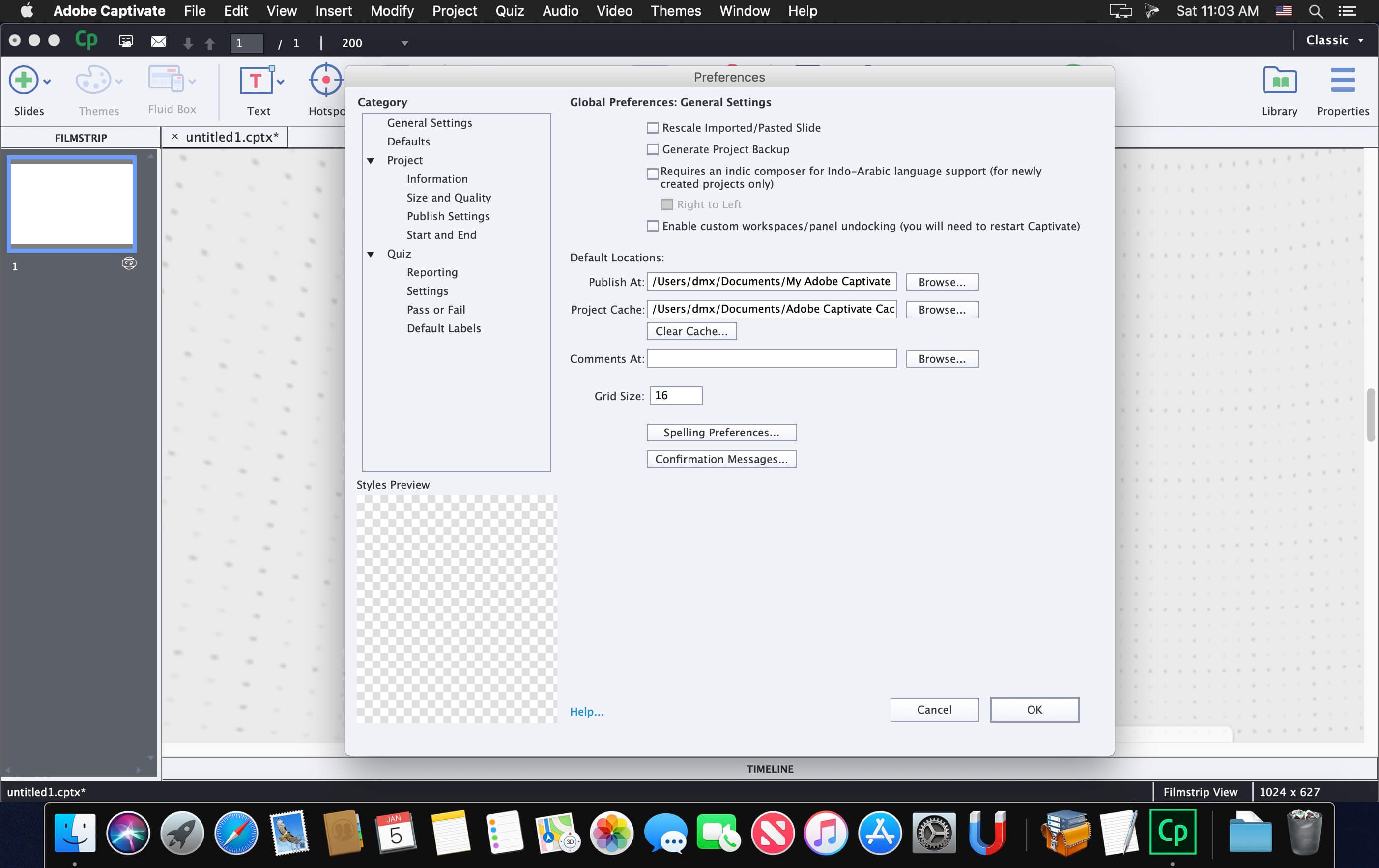Click the Help link in Preferences
1379x868 pixels.
(x=586, y=711)
